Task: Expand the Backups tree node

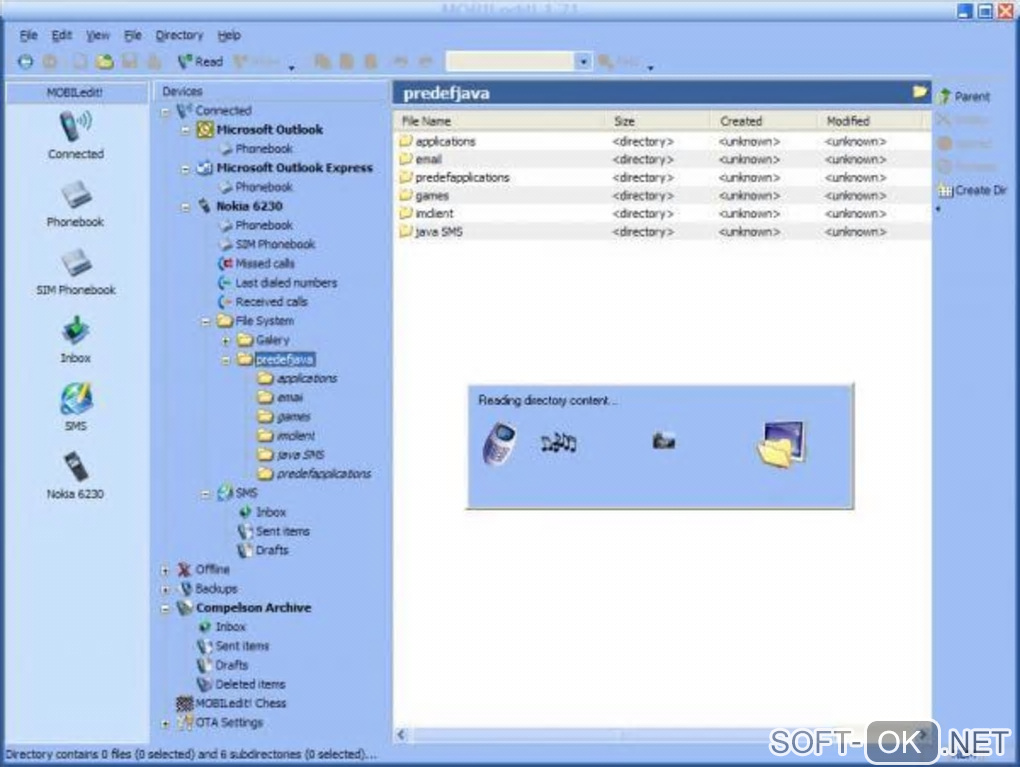Action: [165, 590]
